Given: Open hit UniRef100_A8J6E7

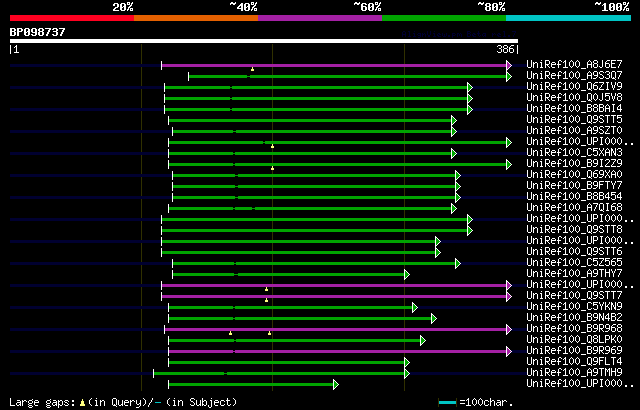Looking at the screenshot, I should (x=574, y=64).
